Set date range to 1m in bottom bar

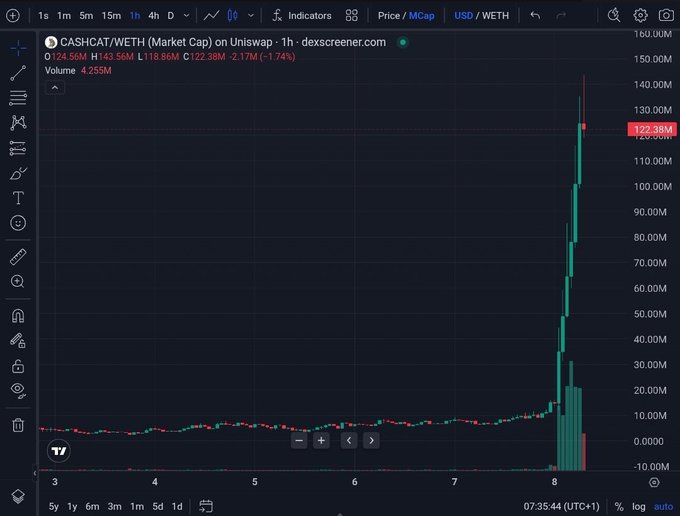coord(137,506)
